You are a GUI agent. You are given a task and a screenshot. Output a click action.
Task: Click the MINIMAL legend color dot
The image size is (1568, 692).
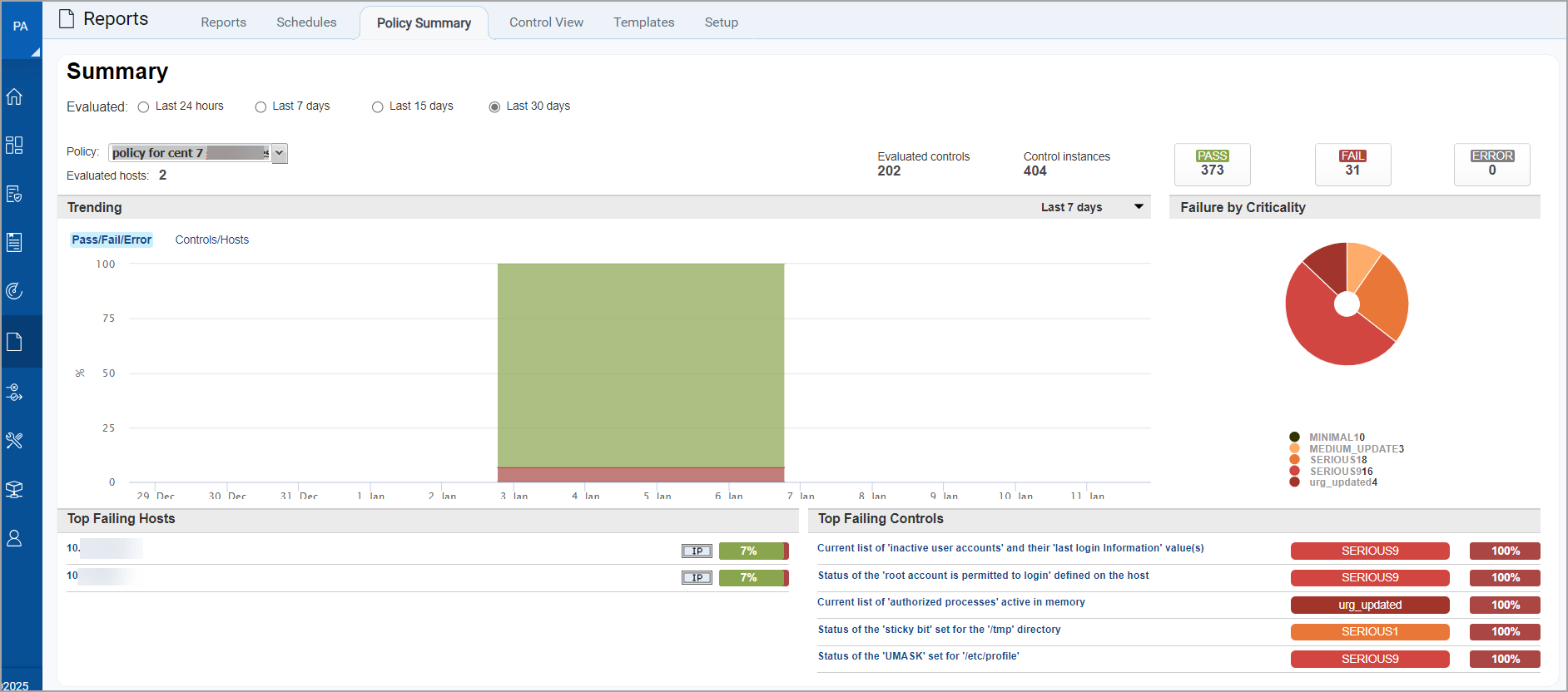point(1294,437)
